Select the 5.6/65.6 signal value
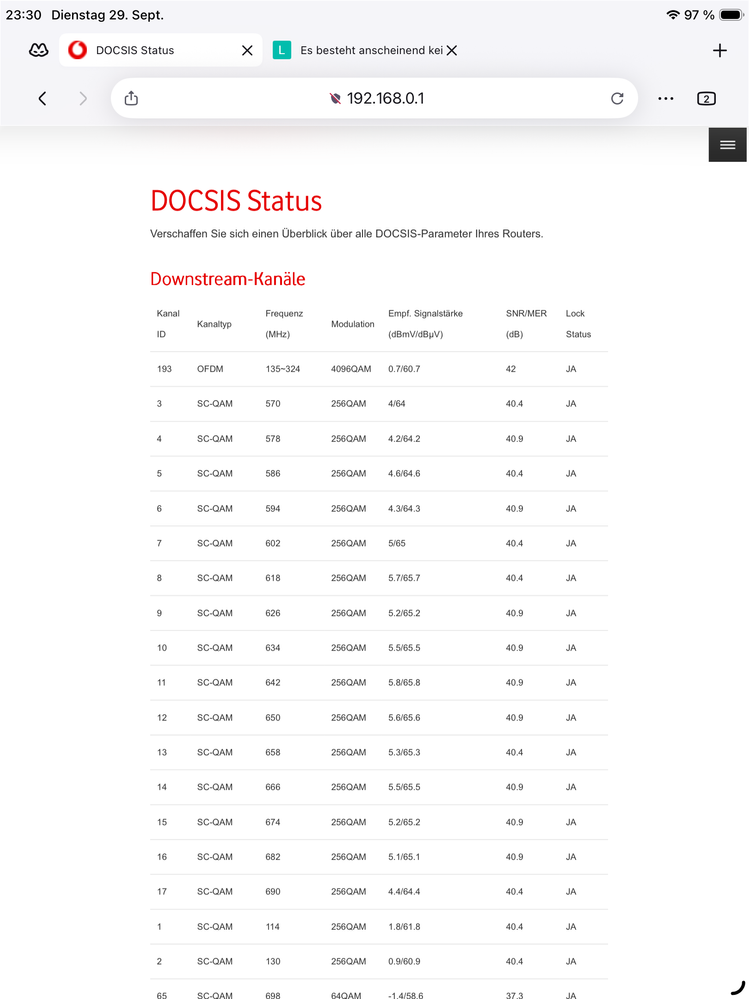 (404, 717)
